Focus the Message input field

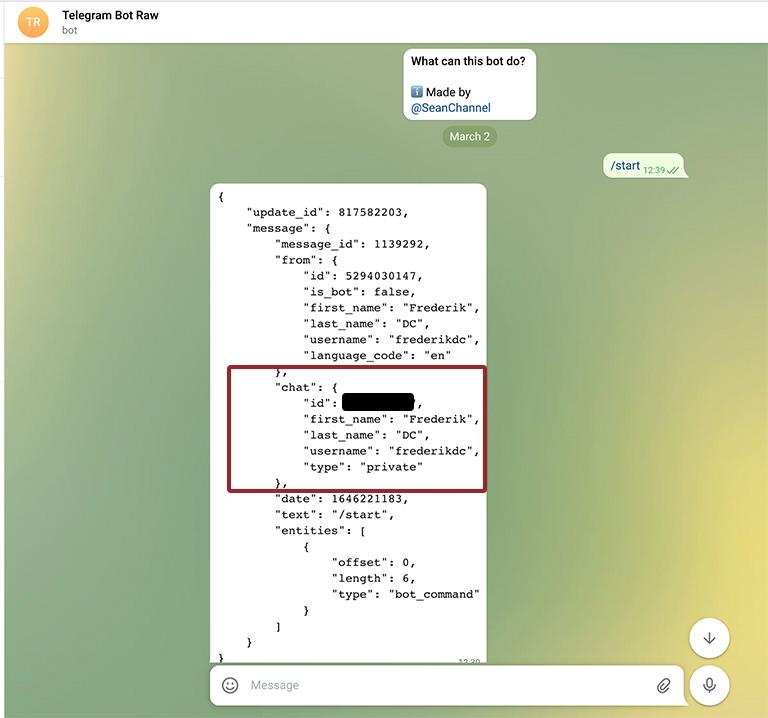[x=448, y=685]
